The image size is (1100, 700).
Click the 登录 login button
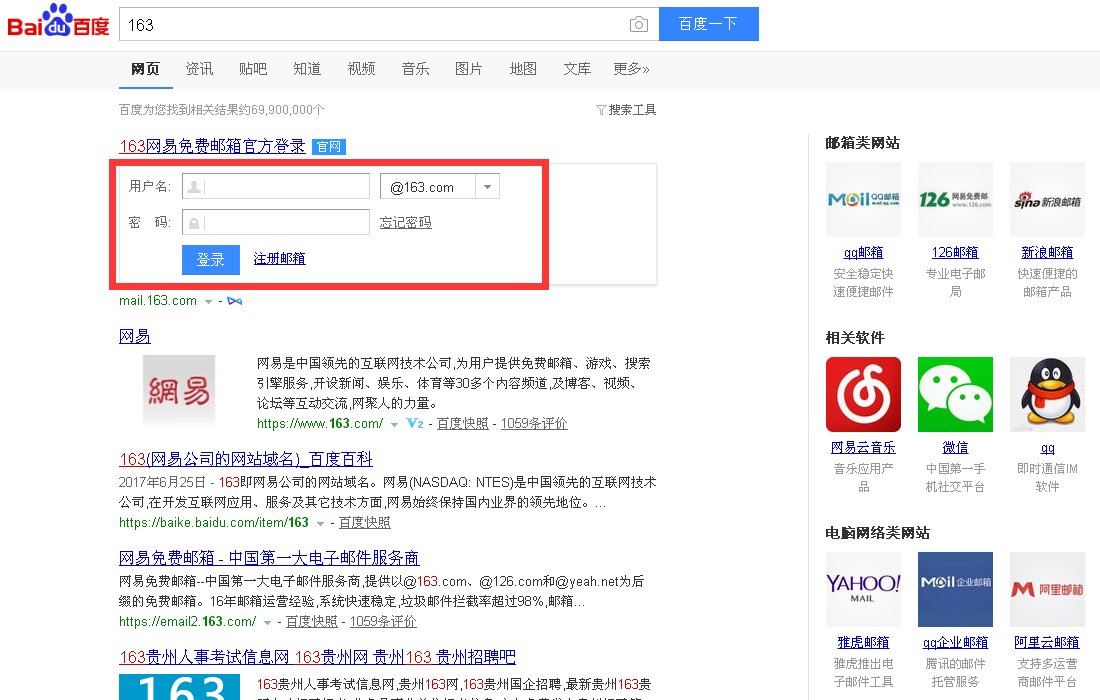click(x=210, y=260)
